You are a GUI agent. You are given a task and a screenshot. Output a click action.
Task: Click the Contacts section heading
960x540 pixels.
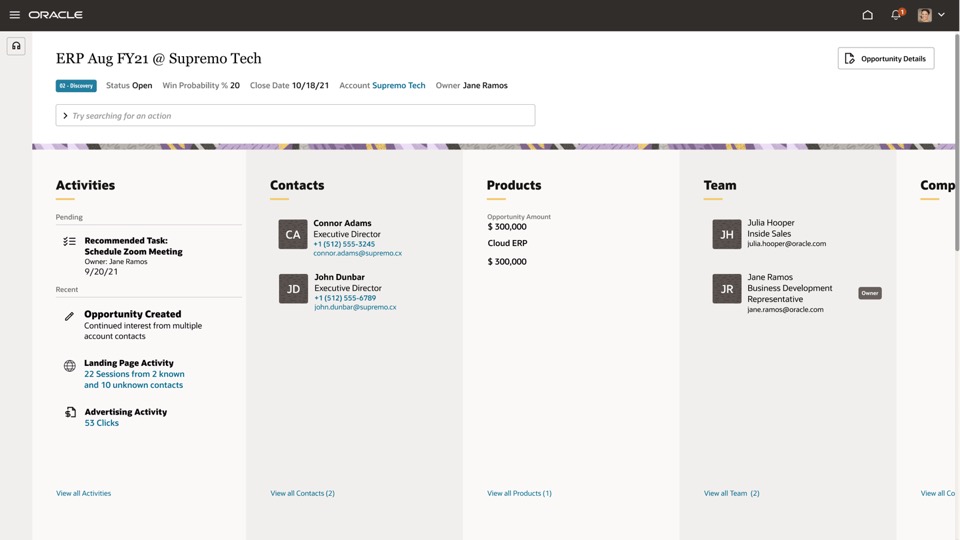297,186
